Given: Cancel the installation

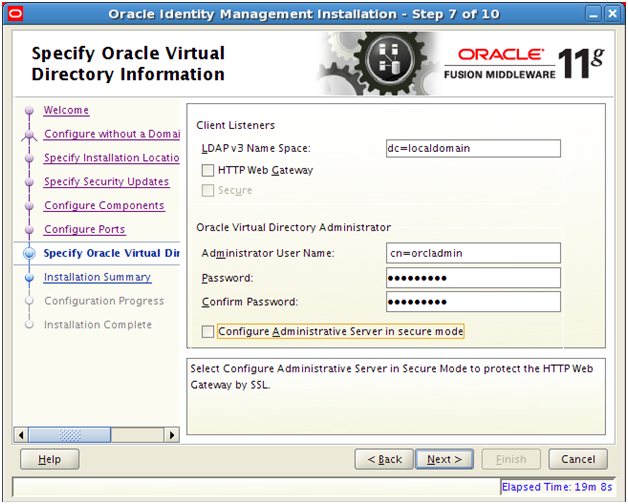Looking at the screenshot, I should pos(578,459).
